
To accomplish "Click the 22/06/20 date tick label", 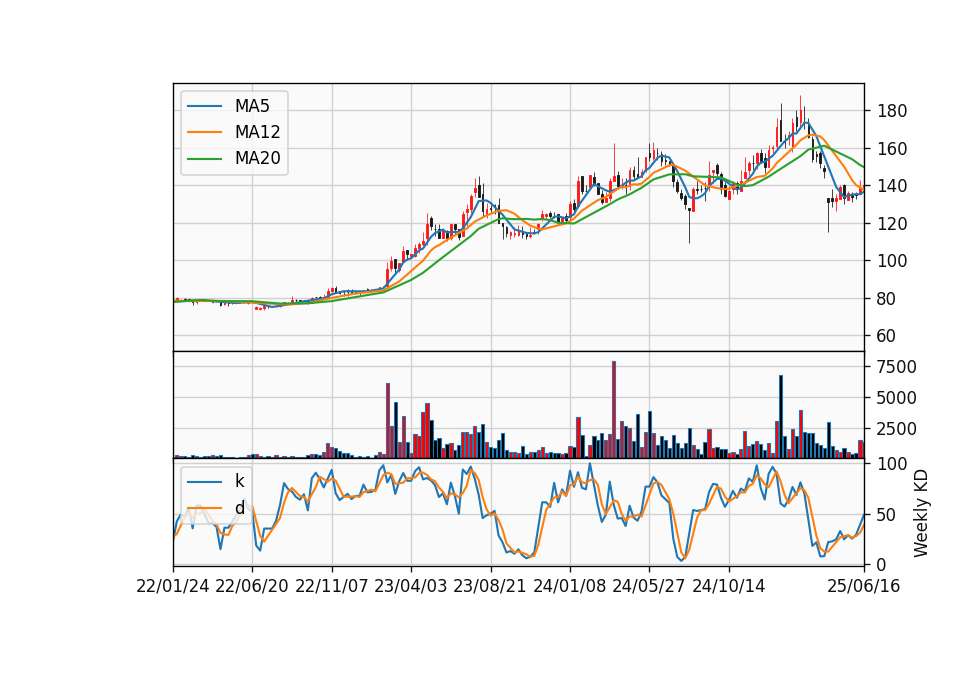I will 252,587.
